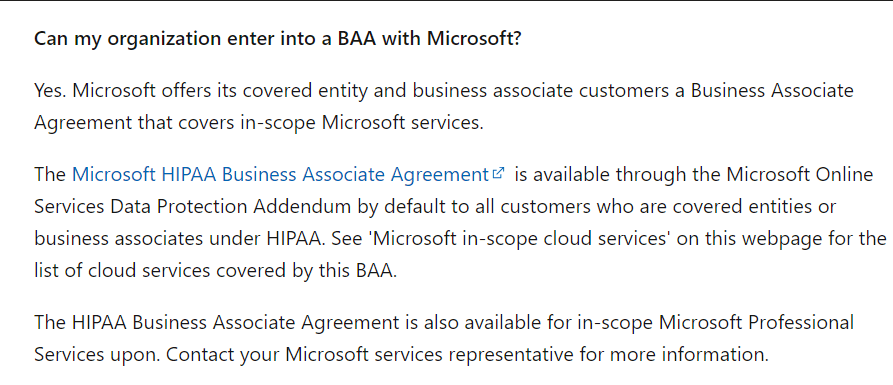Screen dimensions: 893x385
Task: Click the words 'Microsoft Professional' in the last paragraph
Action: tap(757, 322)
